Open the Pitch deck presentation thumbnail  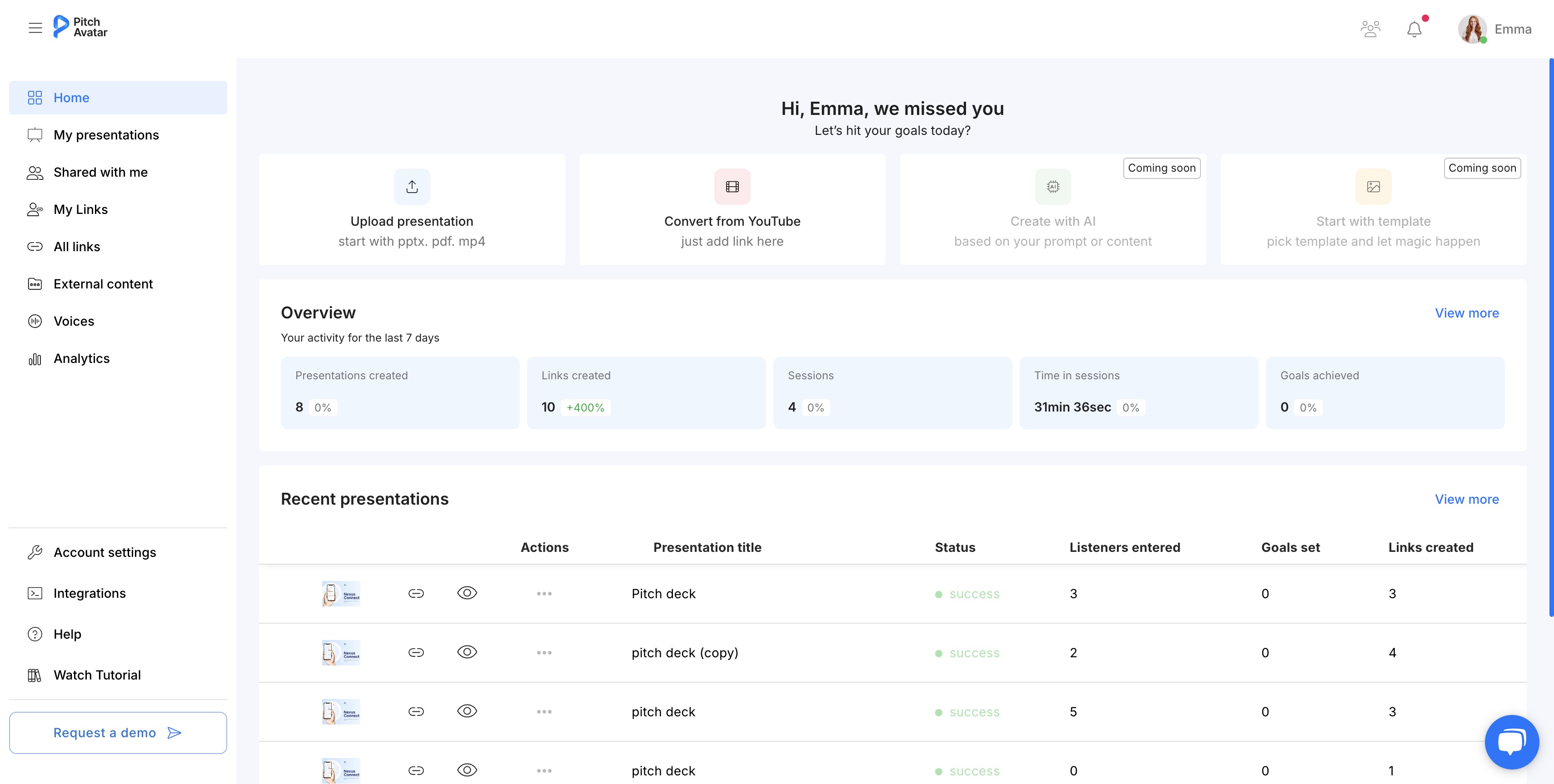(341, 593)
